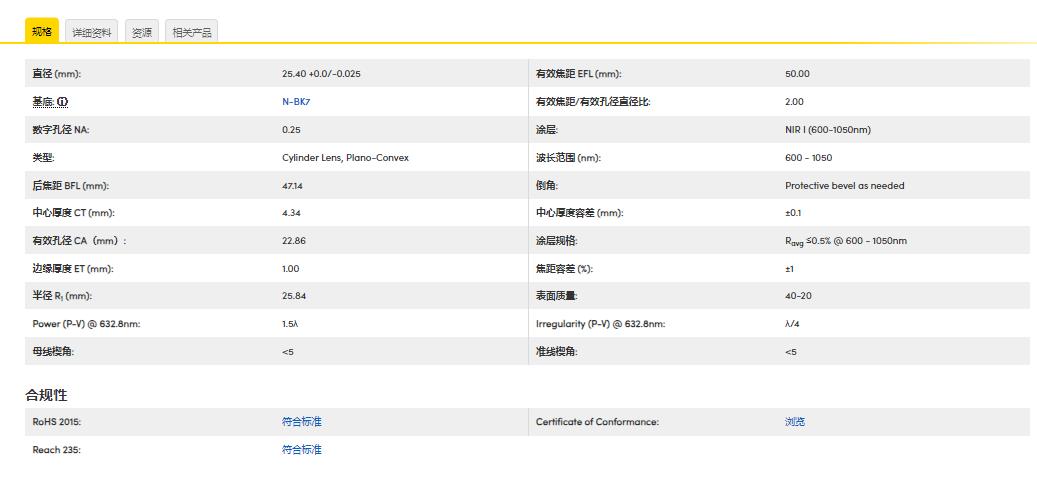Select the ratio value 2.00

pos(794,102)
